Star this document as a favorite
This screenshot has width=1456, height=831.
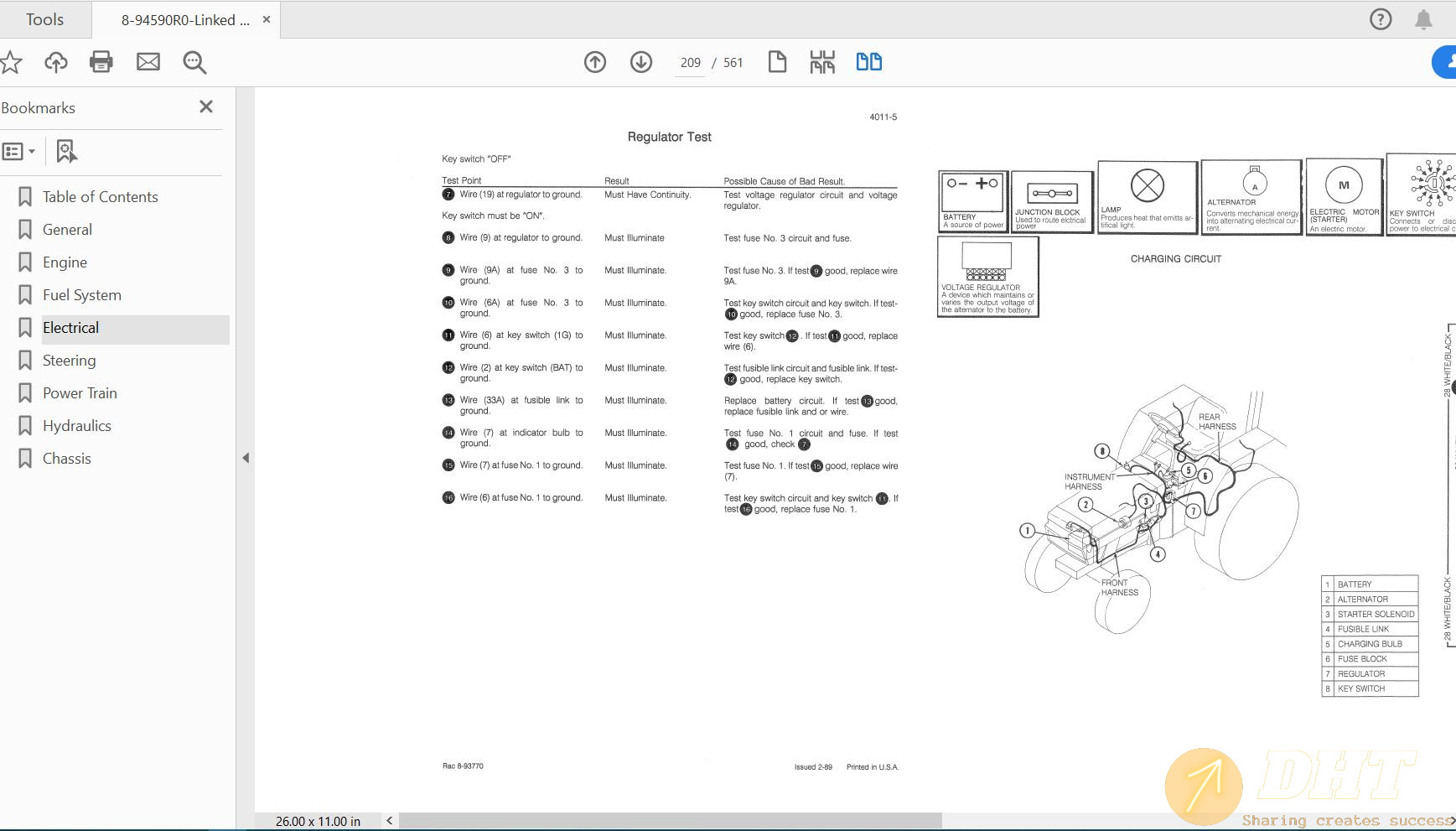[11, 61]
